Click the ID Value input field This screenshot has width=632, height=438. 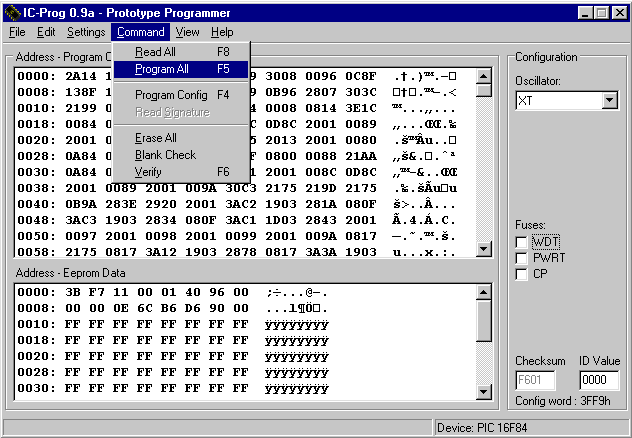coord(599,380)
